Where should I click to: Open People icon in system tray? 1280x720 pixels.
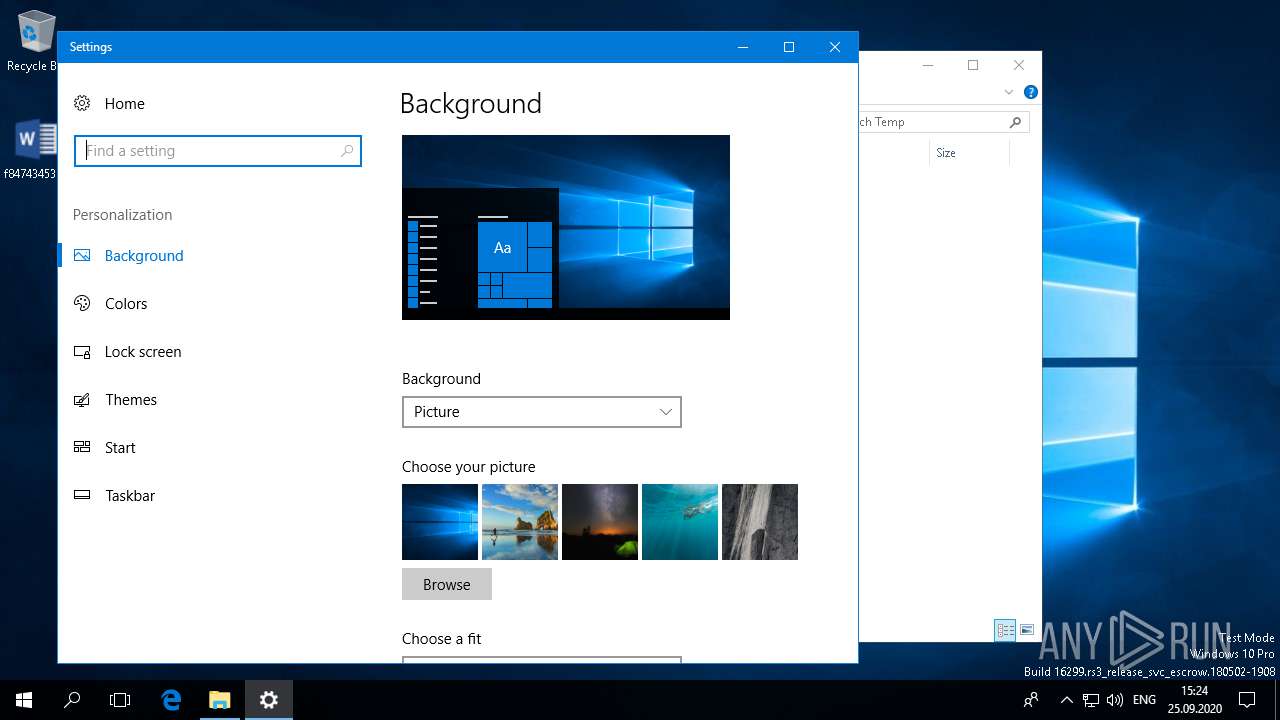1031,700
